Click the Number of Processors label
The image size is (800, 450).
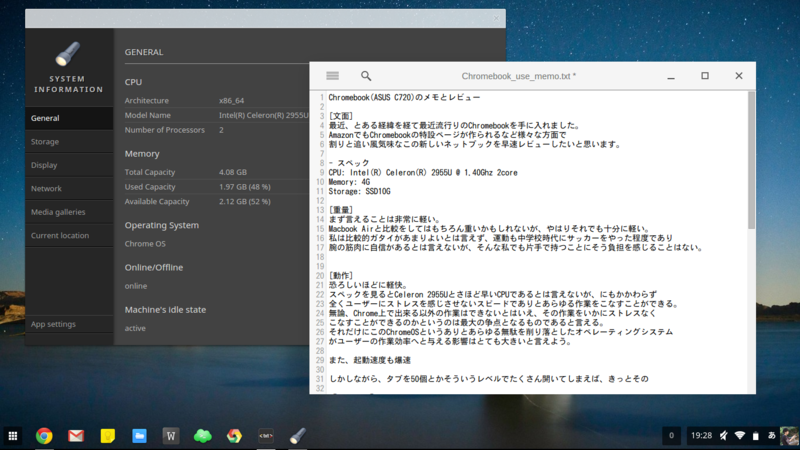click(x=165, y=130)
